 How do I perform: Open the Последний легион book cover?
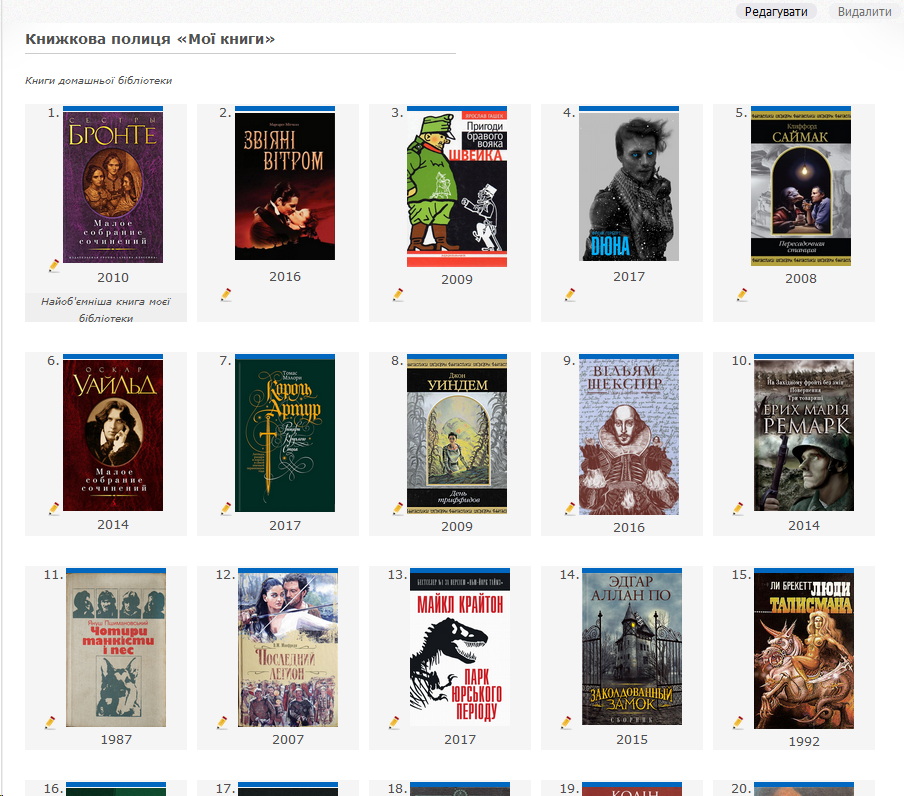pos(288,648)
